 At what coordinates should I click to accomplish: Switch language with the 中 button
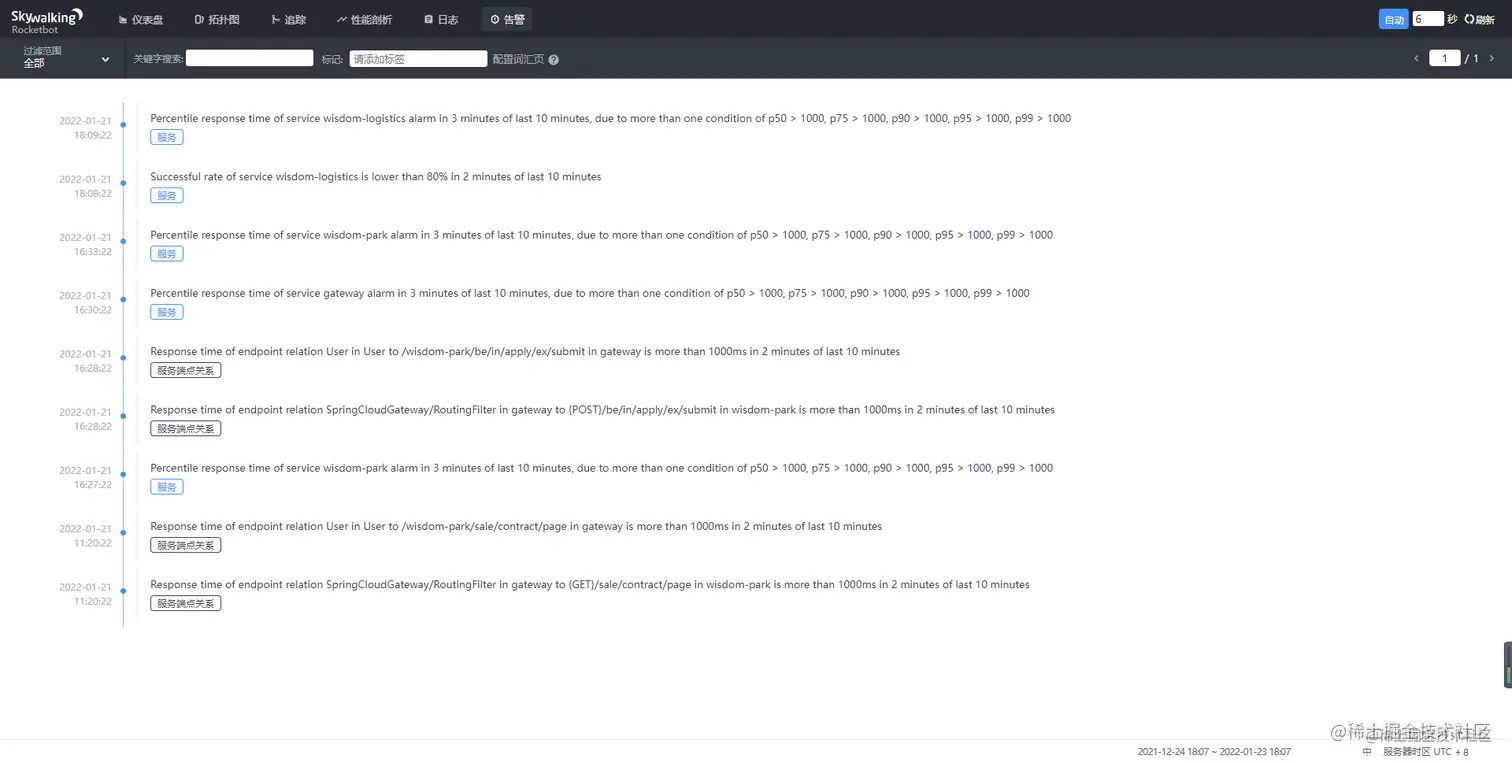click(x=1367, y=752)
